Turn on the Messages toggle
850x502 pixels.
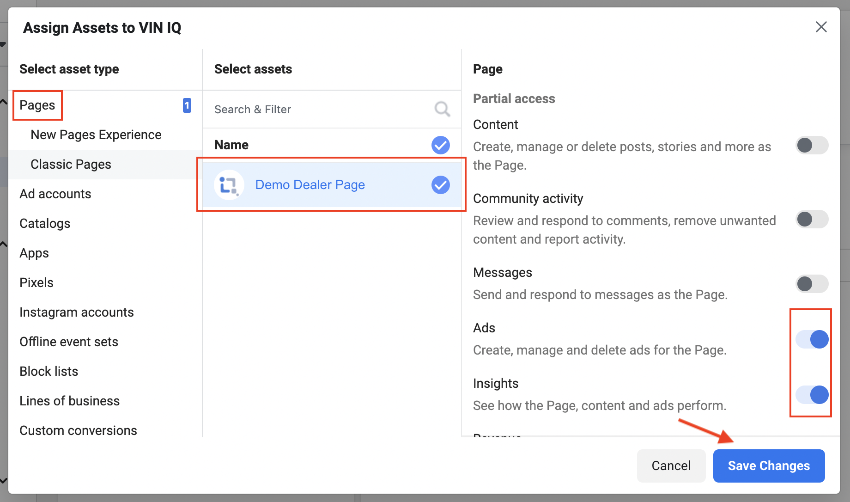(812, 284)
